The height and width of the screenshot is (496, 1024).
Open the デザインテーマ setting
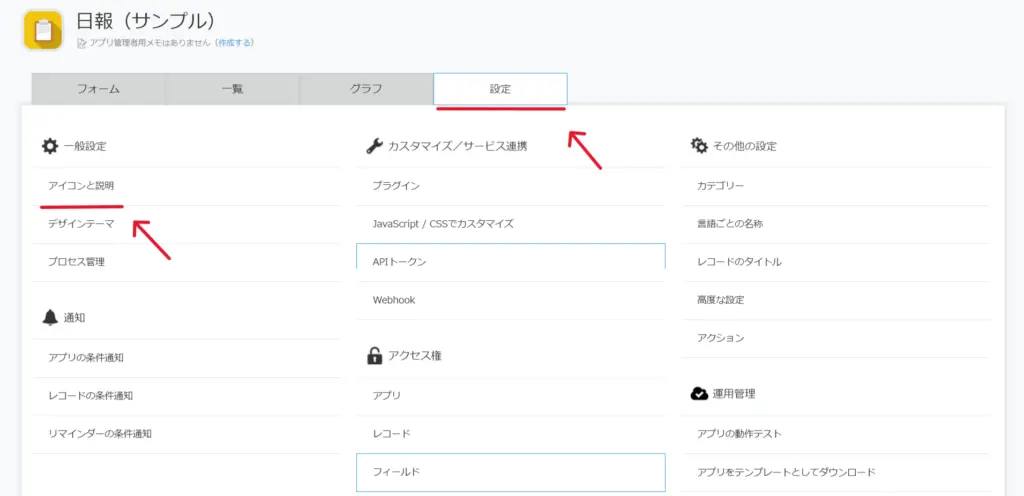click(x=81, y=224)
